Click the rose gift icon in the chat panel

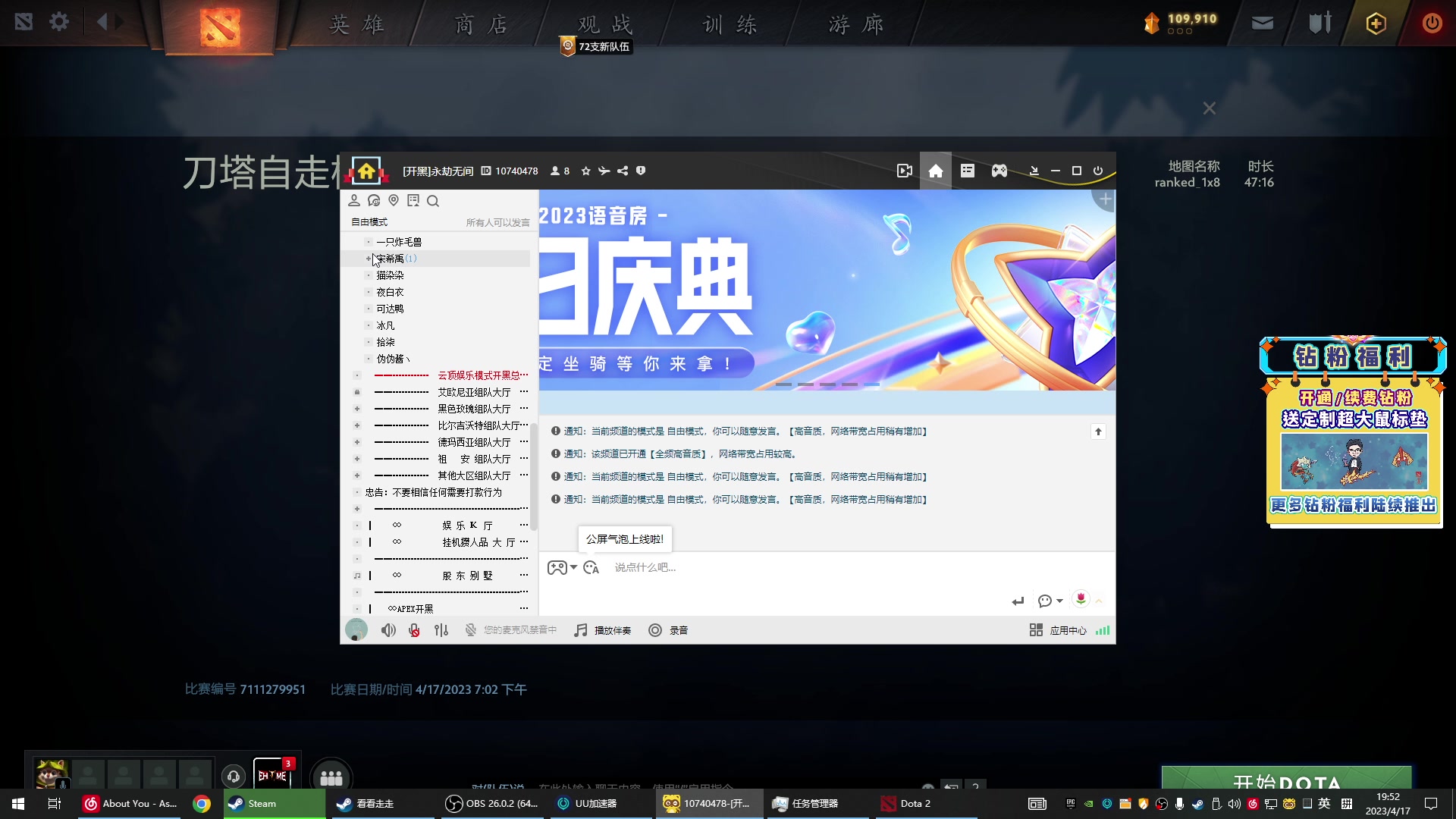coord(1081,598)
